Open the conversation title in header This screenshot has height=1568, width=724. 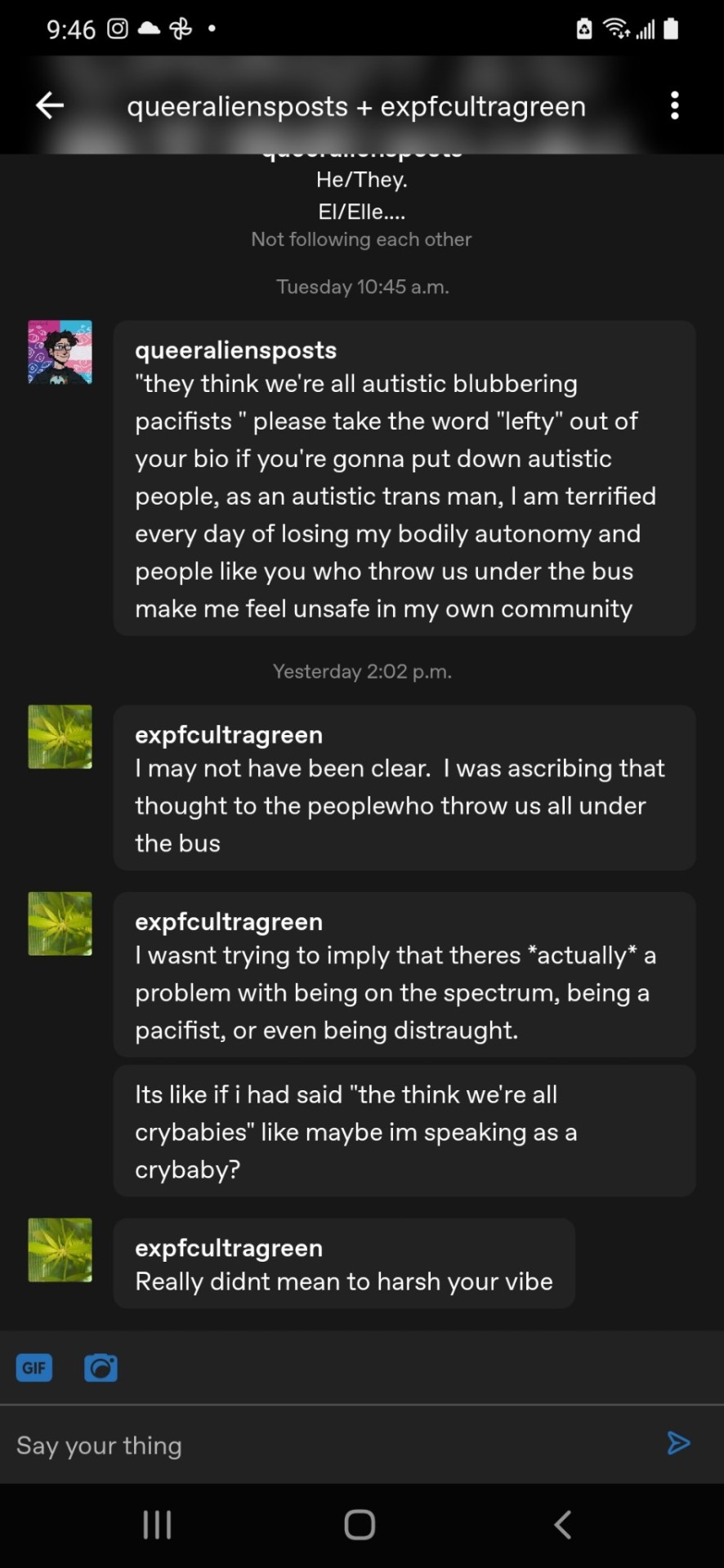(x=356, y=106)
